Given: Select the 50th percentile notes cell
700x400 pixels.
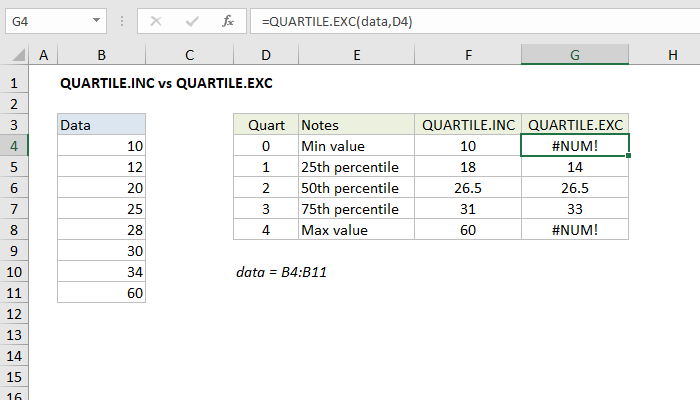Looking at the screenshot, I should 356,188.
